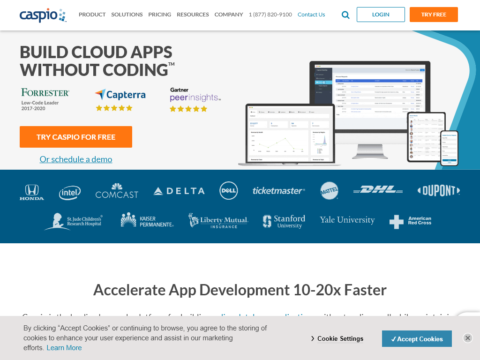
Task: Click the smartphone app screenshot
Action: click(x=449, y=148)
